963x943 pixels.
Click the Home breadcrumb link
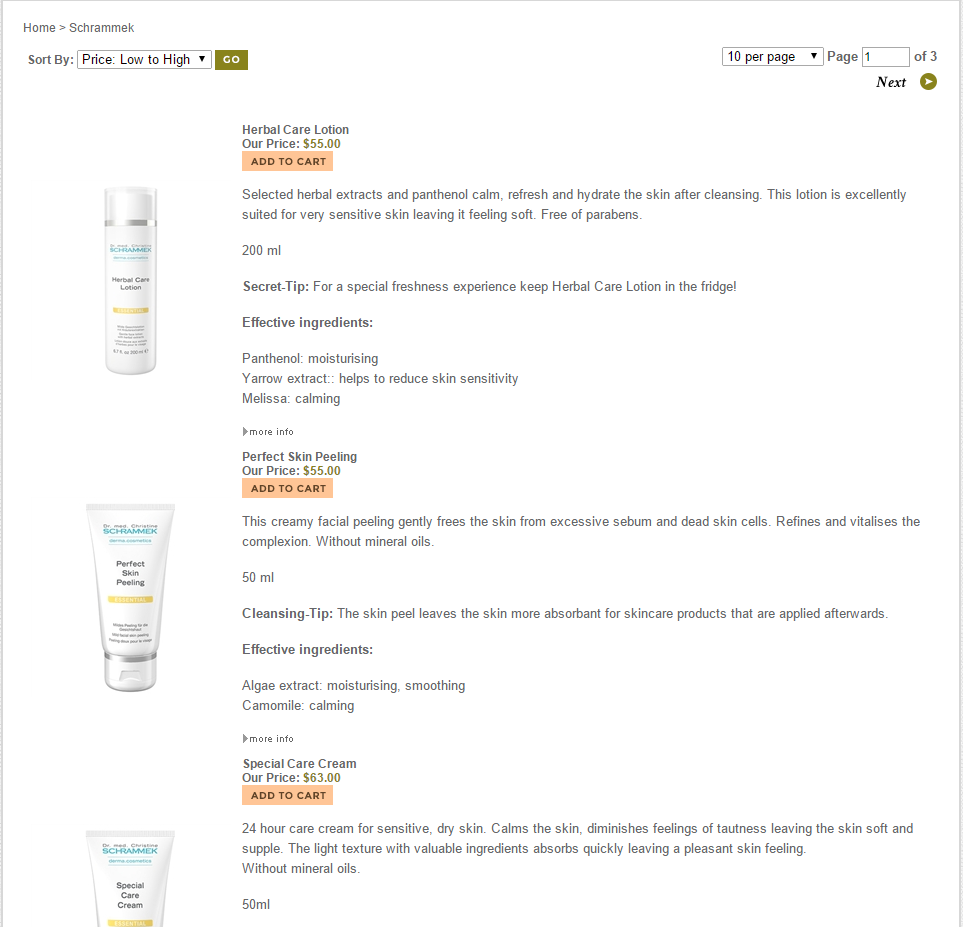point(39,28)
